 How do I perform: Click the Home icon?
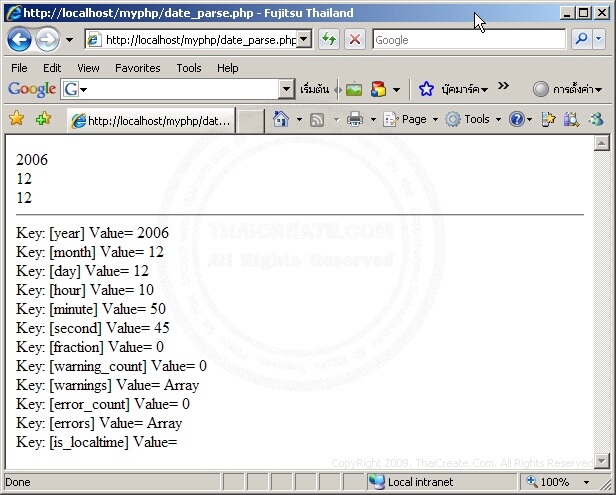(280, 119)
